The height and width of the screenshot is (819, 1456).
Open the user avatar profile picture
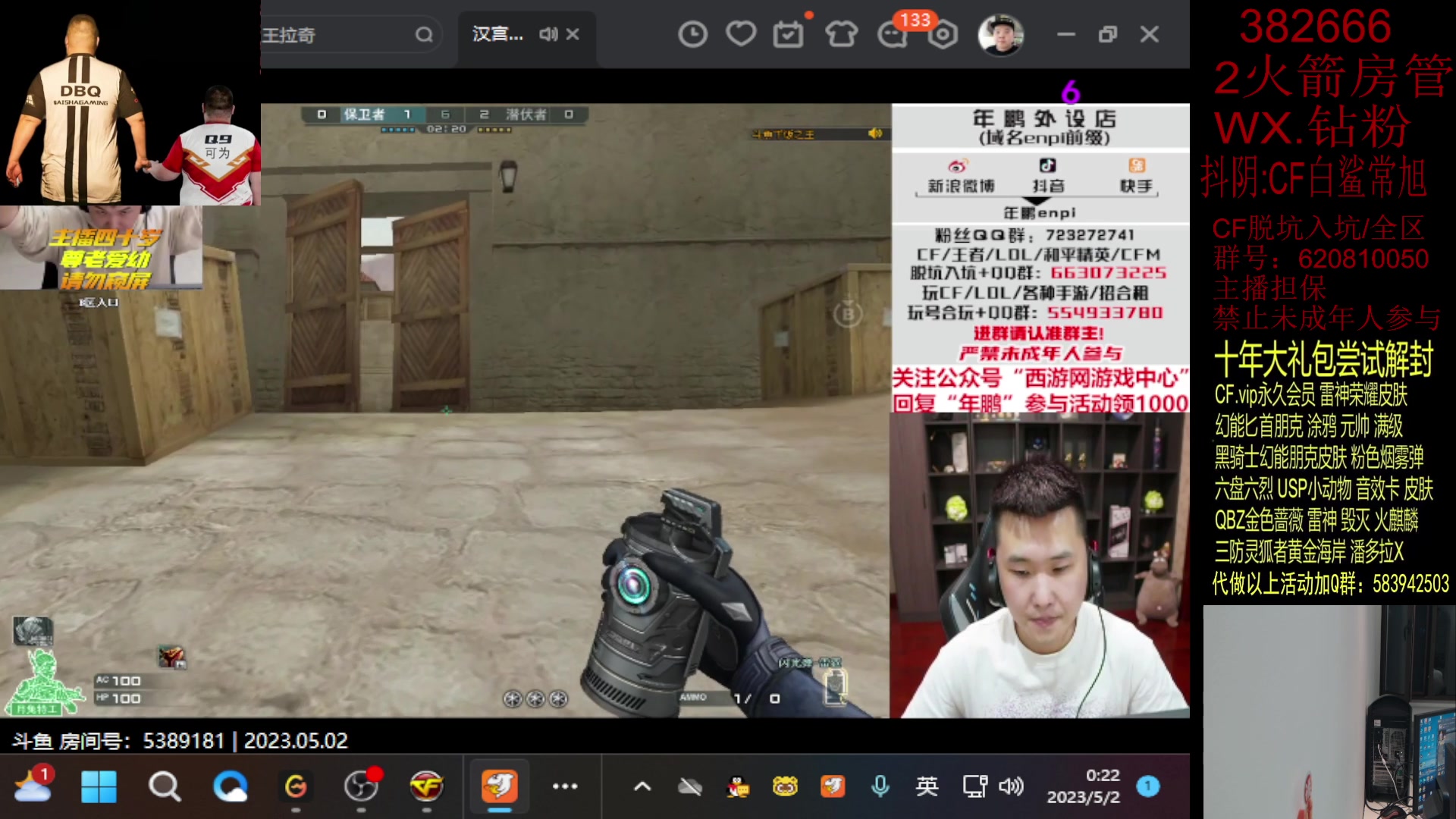pyautogui.click(x=1001, y=35)
